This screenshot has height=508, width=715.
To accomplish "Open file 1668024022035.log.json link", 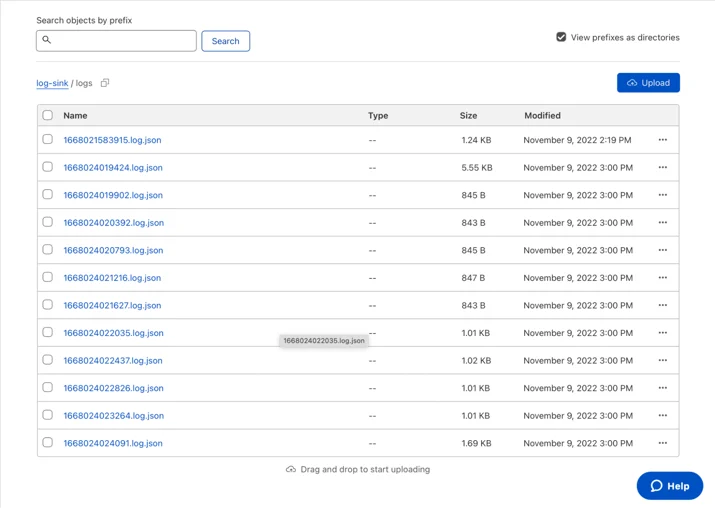I will click(x=113, y=333).
